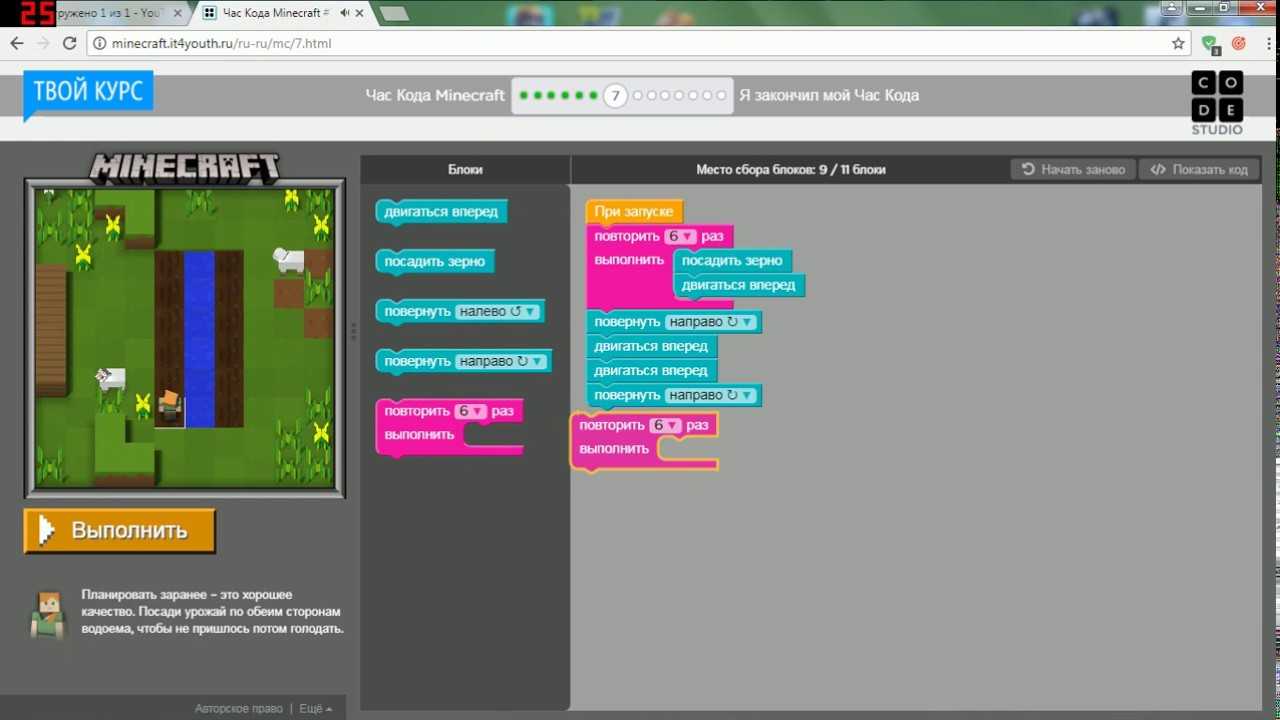
Task: Click Я закончил мой Час Кода link
Action: (829, 95)
